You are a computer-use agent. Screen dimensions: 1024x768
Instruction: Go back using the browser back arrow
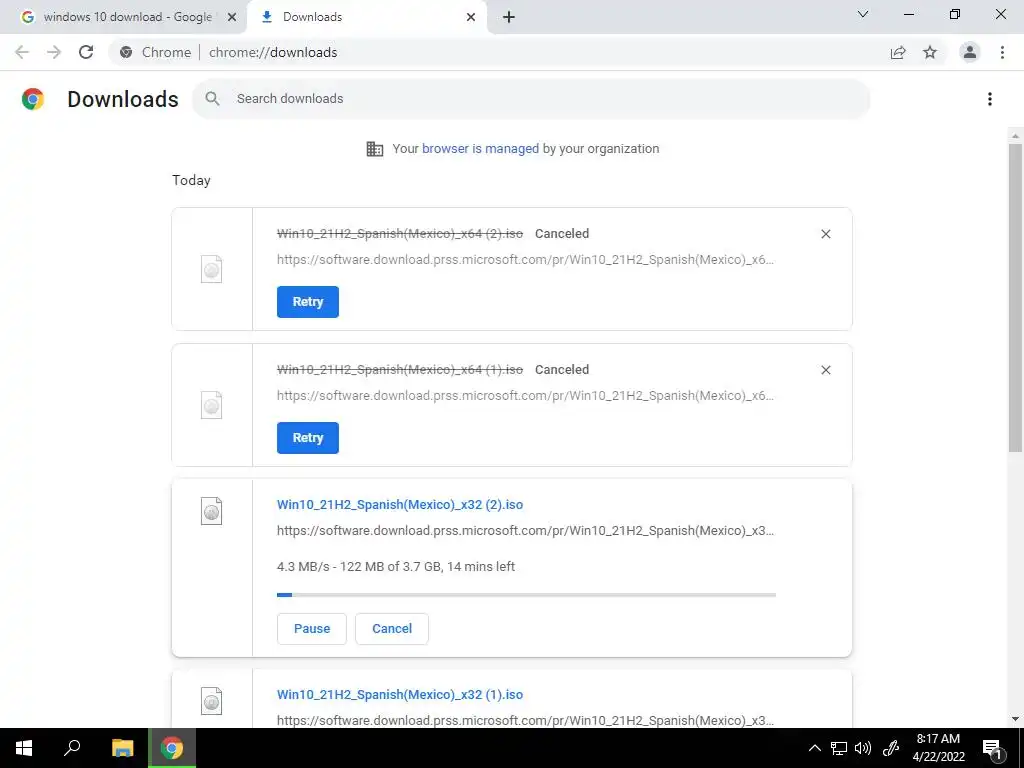22,52
